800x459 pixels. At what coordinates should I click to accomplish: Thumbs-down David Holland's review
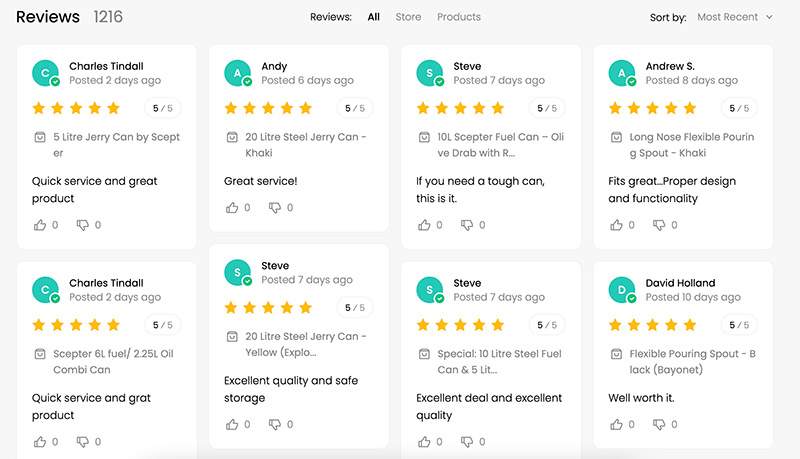point(659,424)
